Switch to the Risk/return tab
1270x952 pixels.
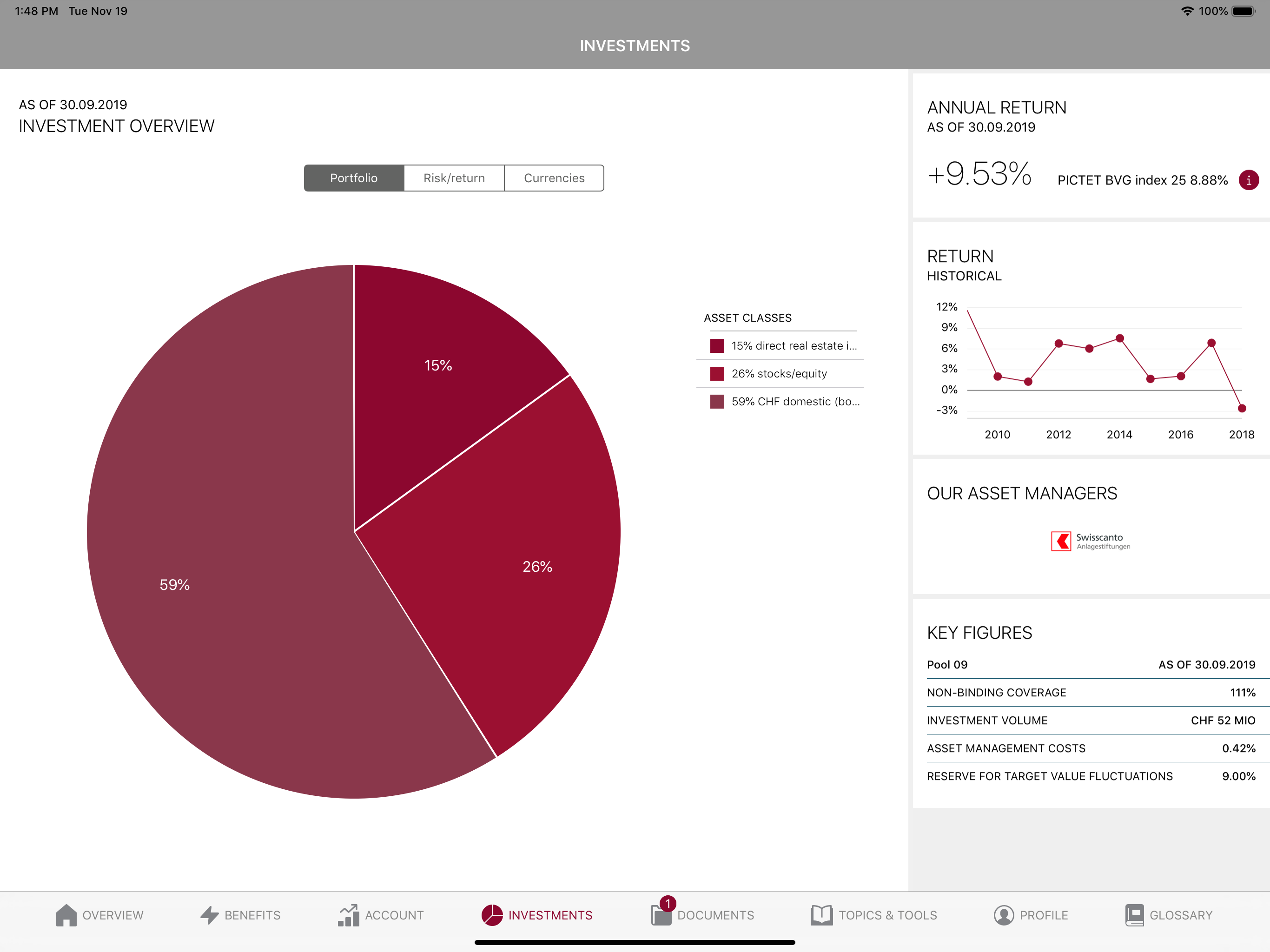coord(454,178)
